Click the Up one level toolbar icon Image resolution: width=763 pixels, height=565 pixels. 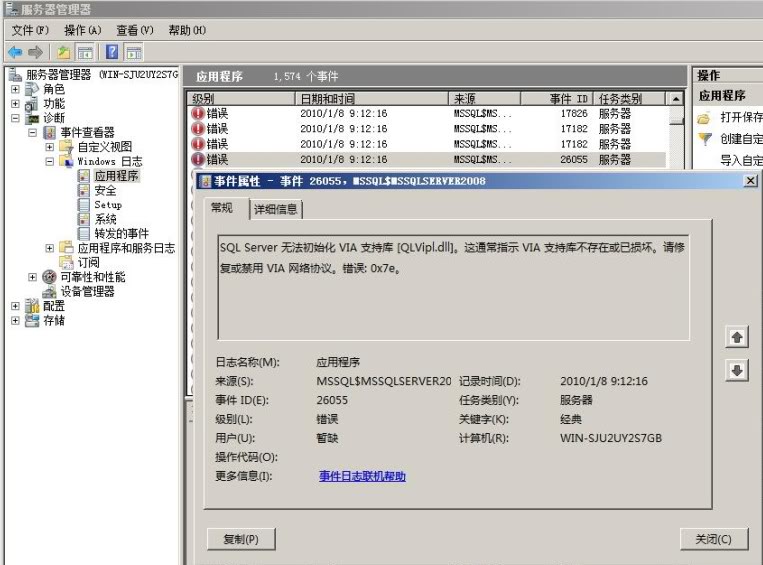64,52
